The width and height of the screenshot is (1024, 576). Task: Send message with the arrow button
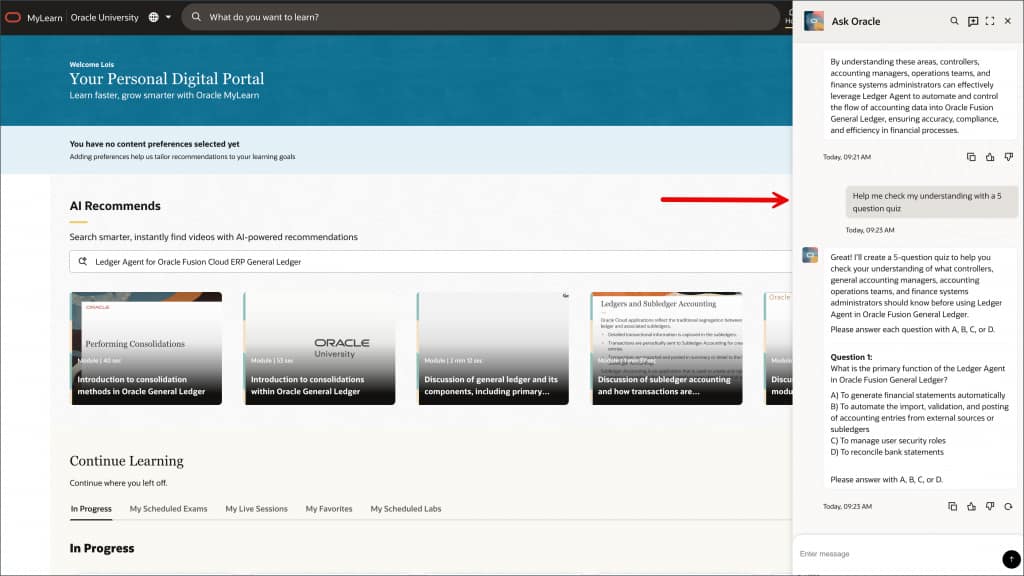[1011, 559]
